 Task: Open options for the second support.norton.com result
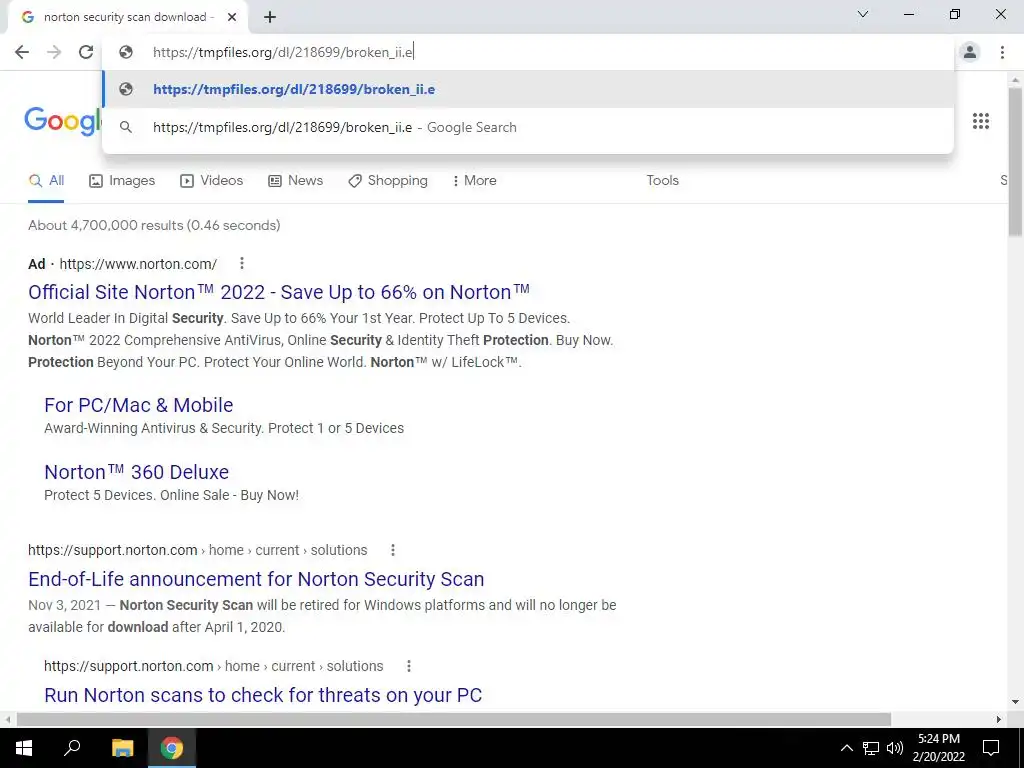[x=409, y=666]
